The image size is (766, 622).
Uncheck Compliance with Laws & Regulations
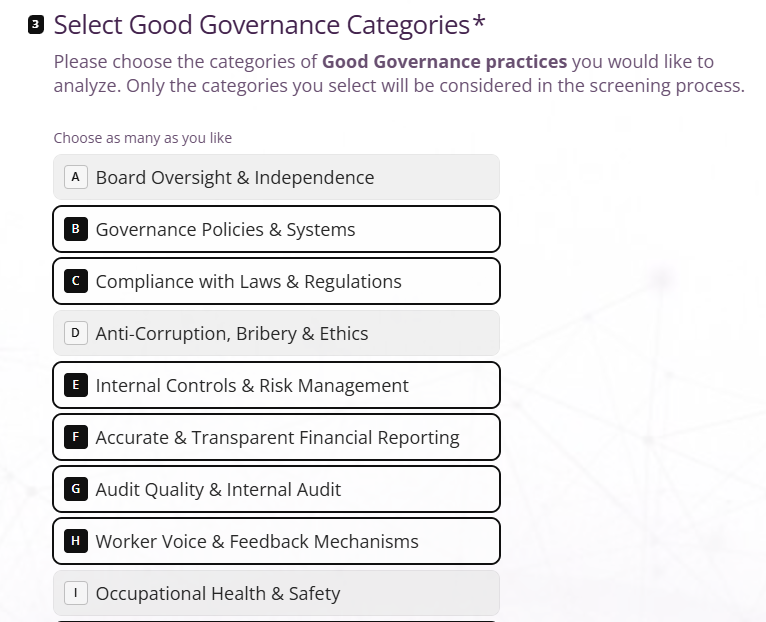[x=277, y=281]
